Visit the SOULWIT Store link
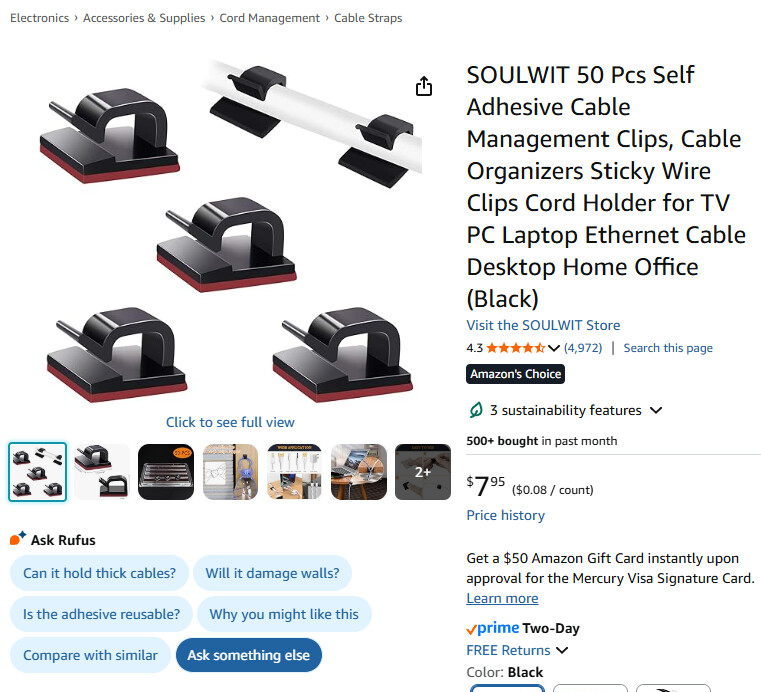This screenshot has height=692, width=761. pos(543,325)
